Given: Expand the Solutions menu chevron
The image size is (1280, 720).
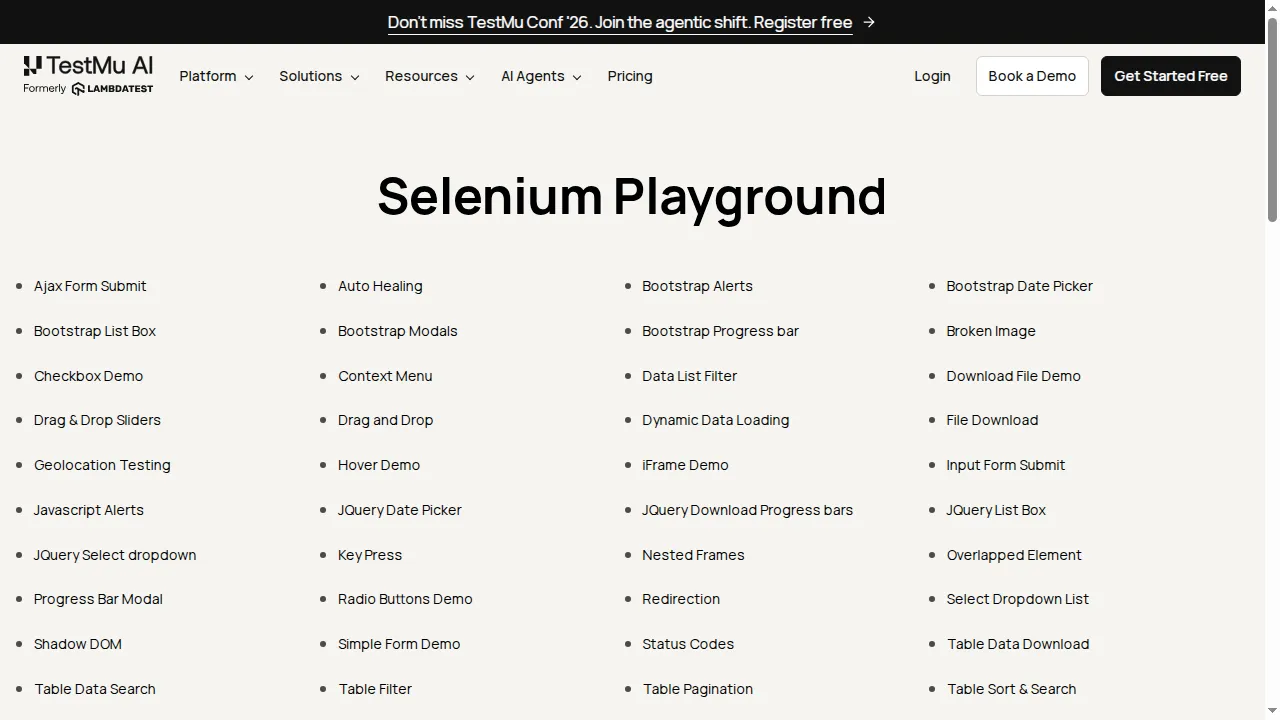Looking at the screenshot, I should point(354,77).
